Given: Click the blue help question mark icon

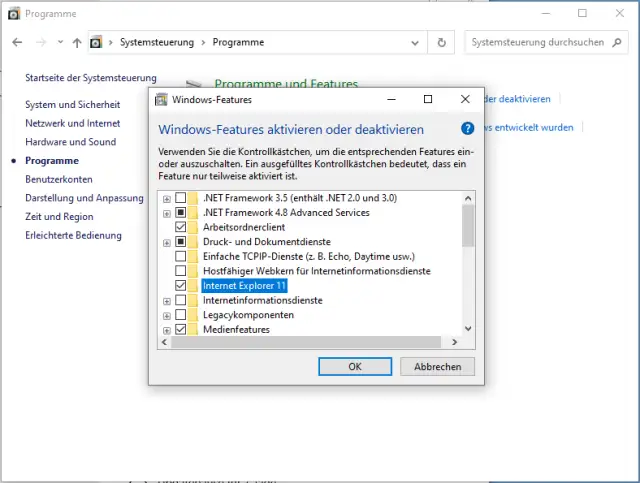Looking at the screenshot, I should [x=467, y=129].
